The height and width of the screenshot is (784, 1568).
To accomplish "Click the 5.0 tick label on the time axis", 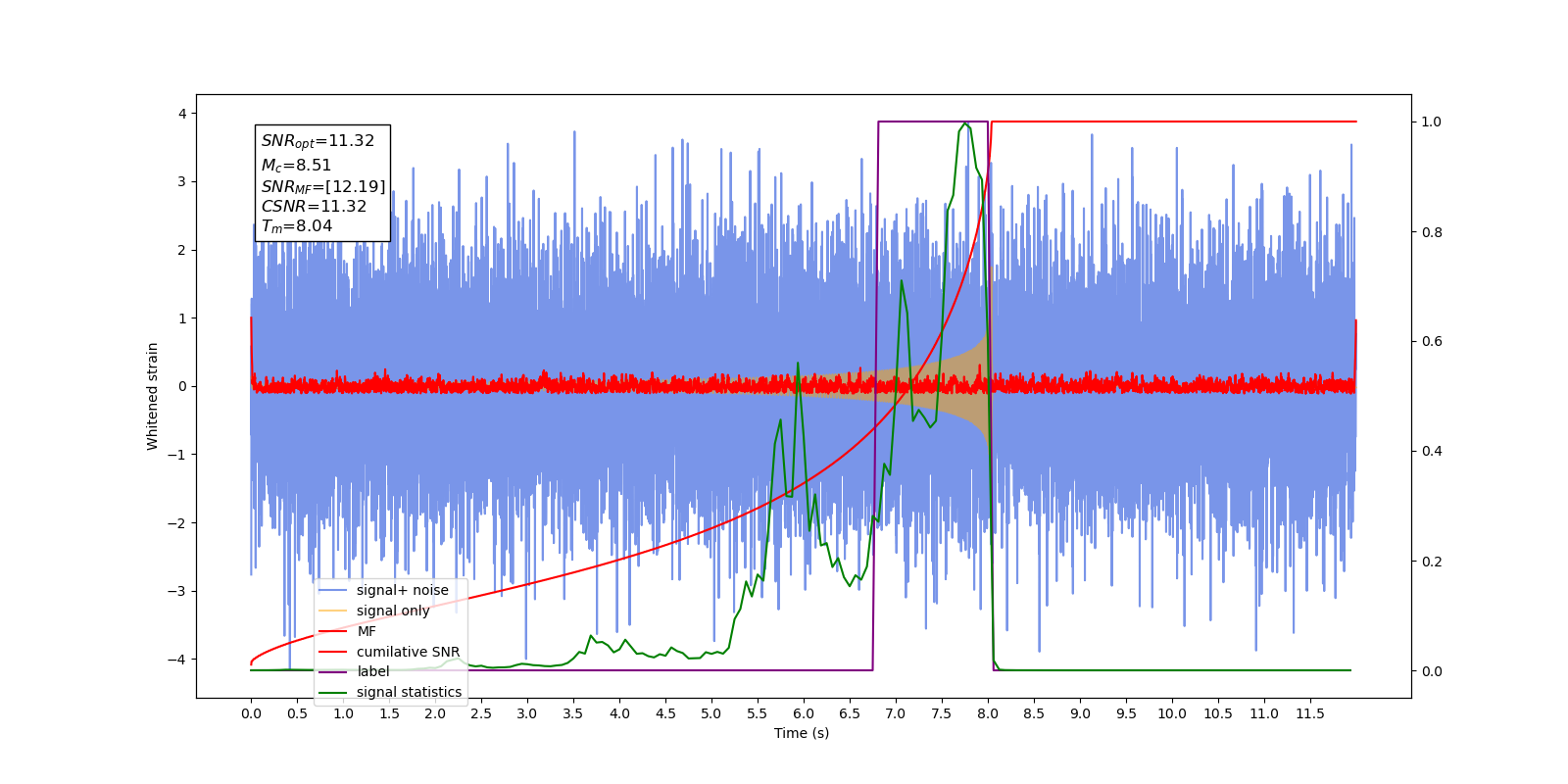I will 711,713.
